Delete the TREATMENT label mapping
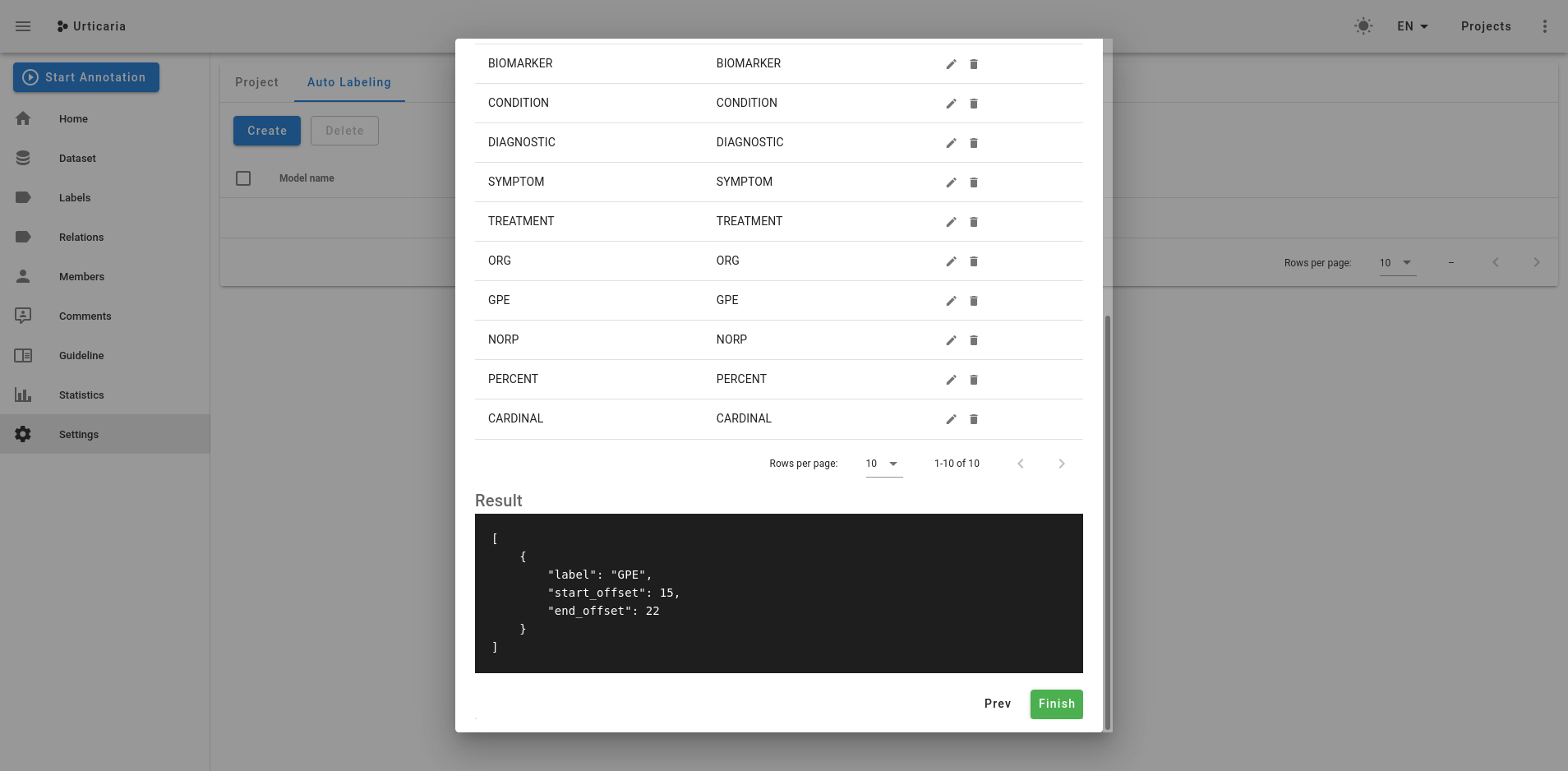The height and width of the screenshot is (771, 1568). tap(974, 222)
